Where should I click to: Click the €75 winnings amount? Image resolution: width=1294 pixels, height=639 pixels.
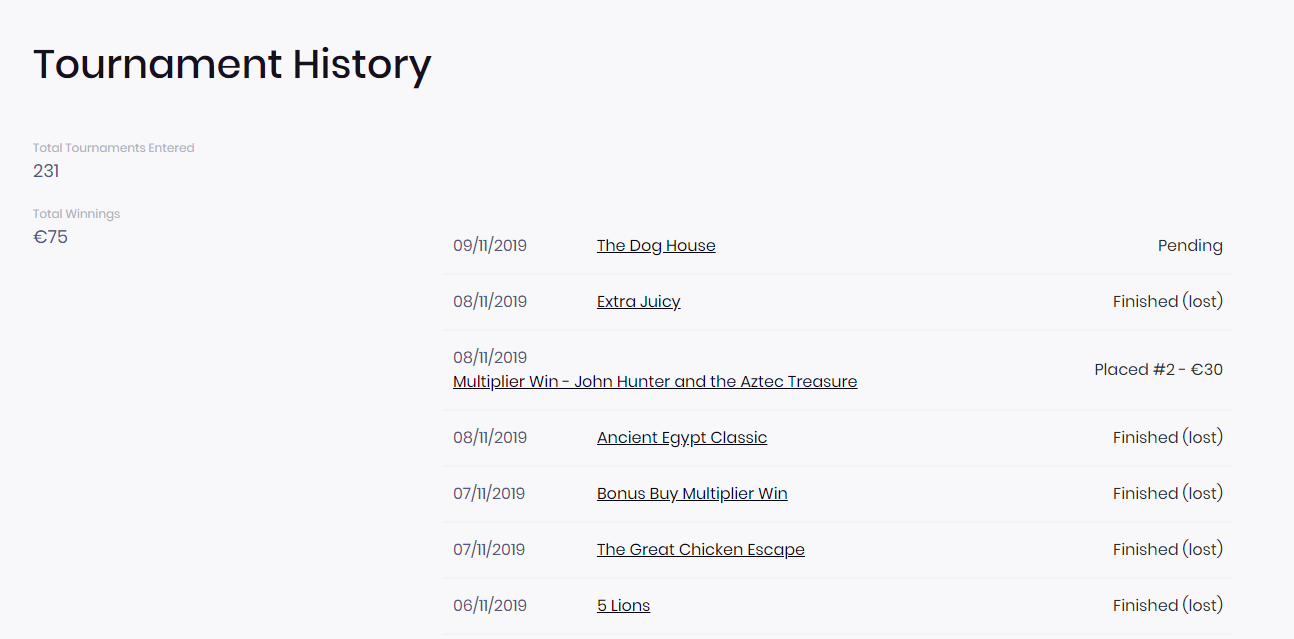click(x=50, y=237)
